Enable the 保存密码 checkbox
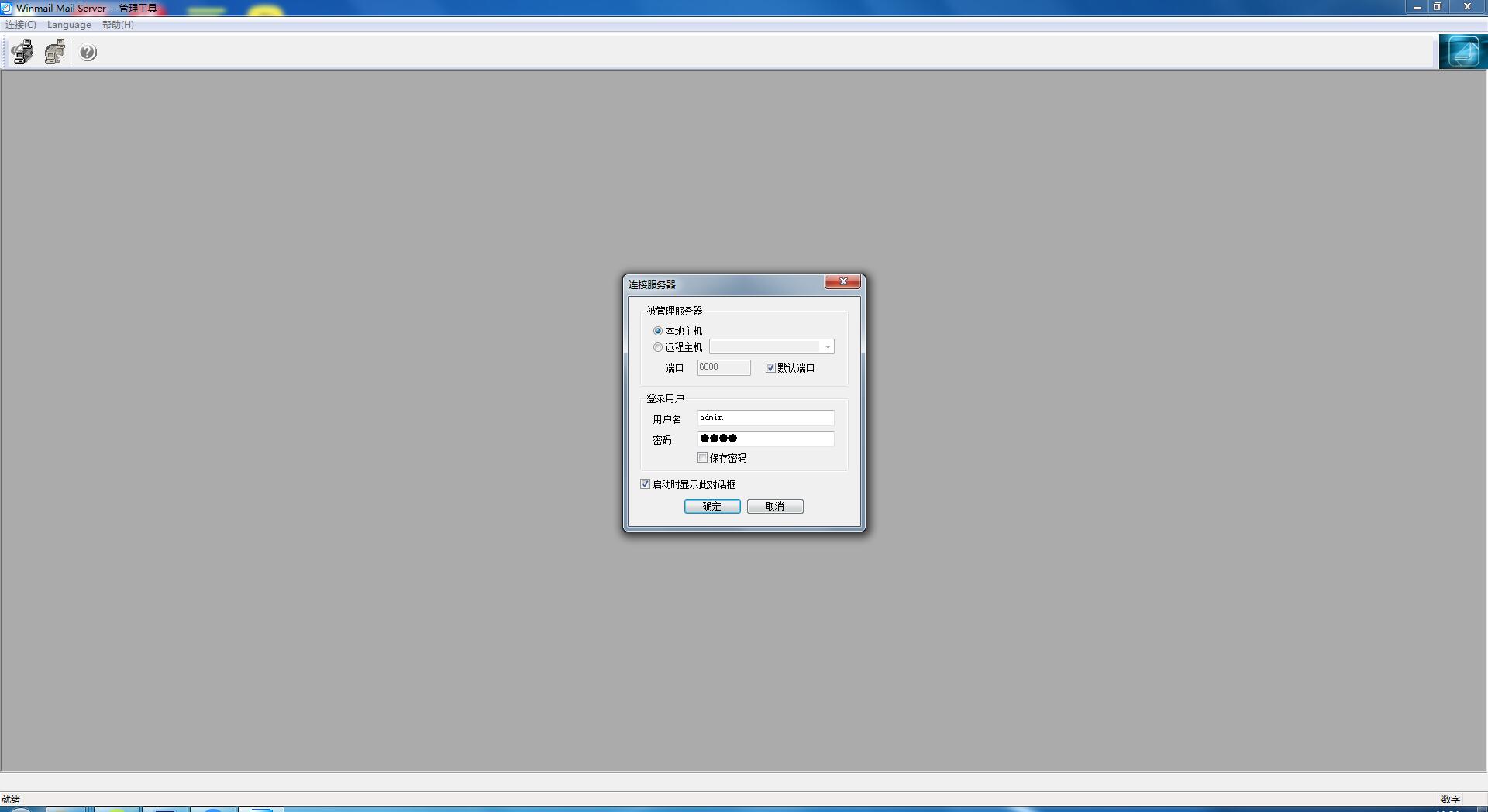 point(703,458)
